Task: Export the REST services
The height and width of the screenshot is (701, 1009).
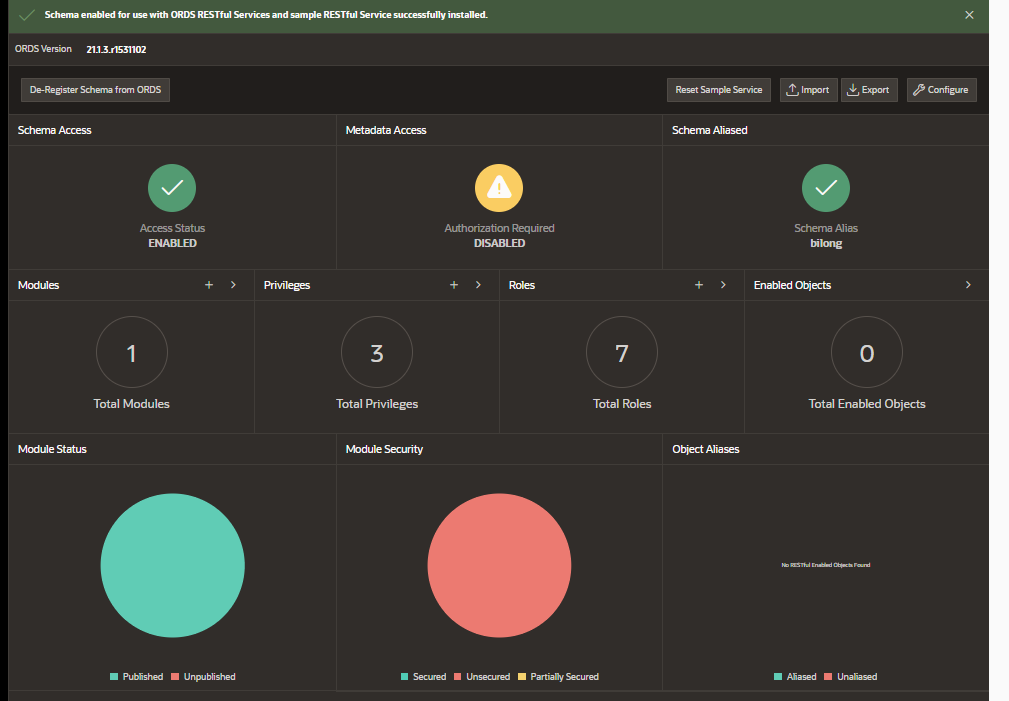Action: pos(869,90)
